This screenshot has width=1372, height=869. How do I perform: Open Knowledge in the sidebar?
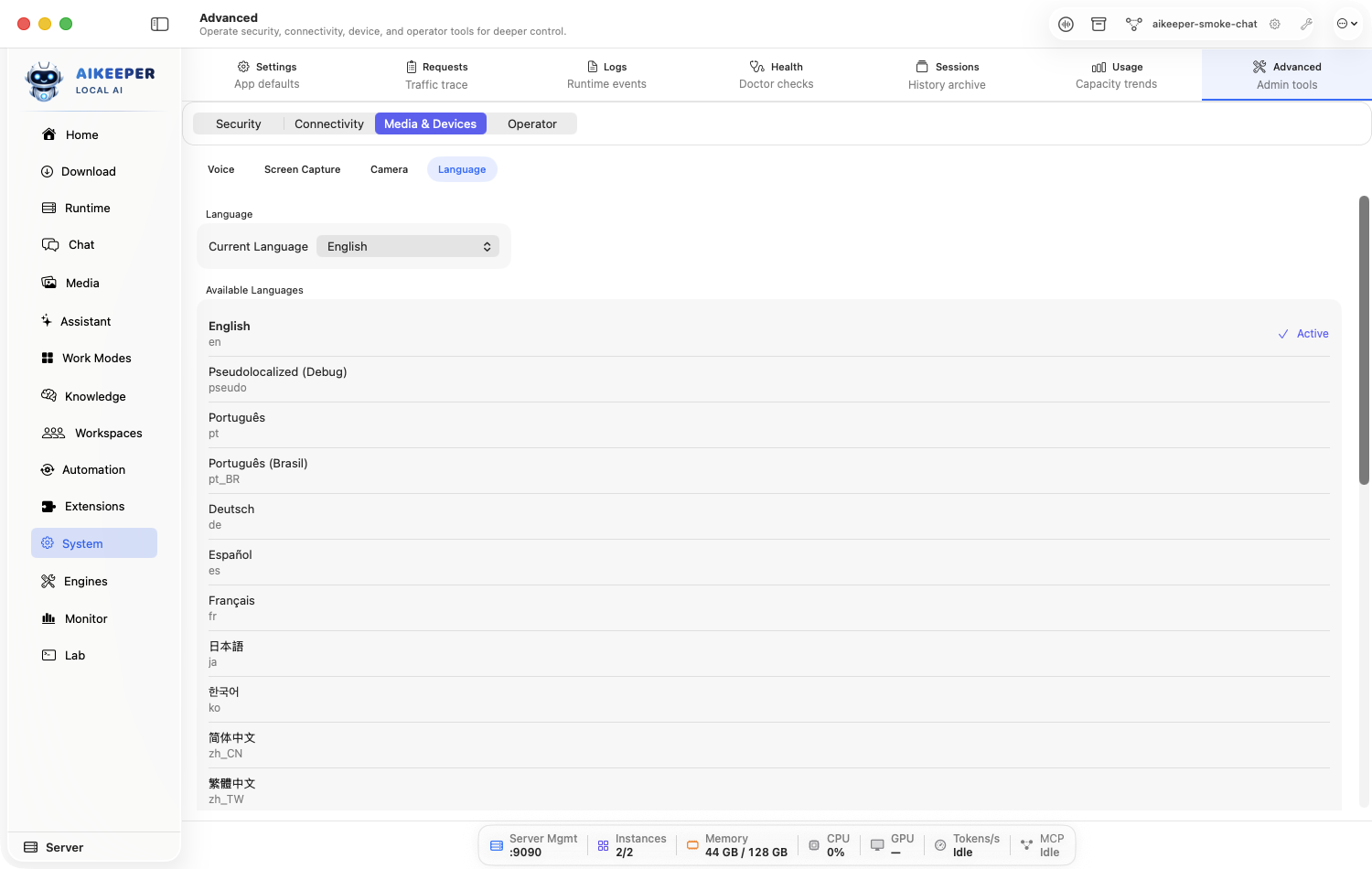click(x=93, y=396)
